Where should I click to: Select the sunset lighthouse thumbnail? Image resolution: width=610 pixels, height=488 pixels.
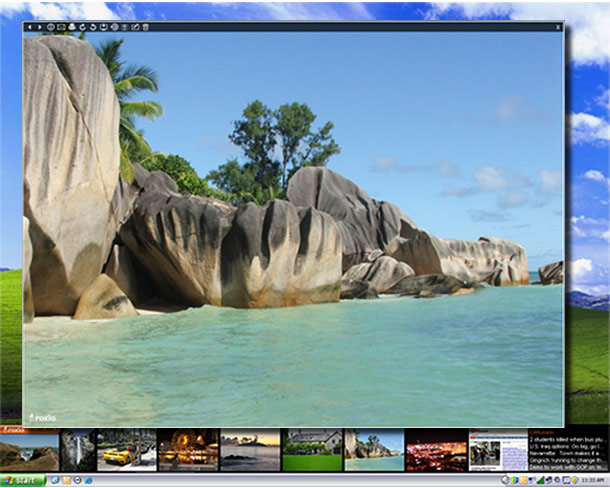250,451
